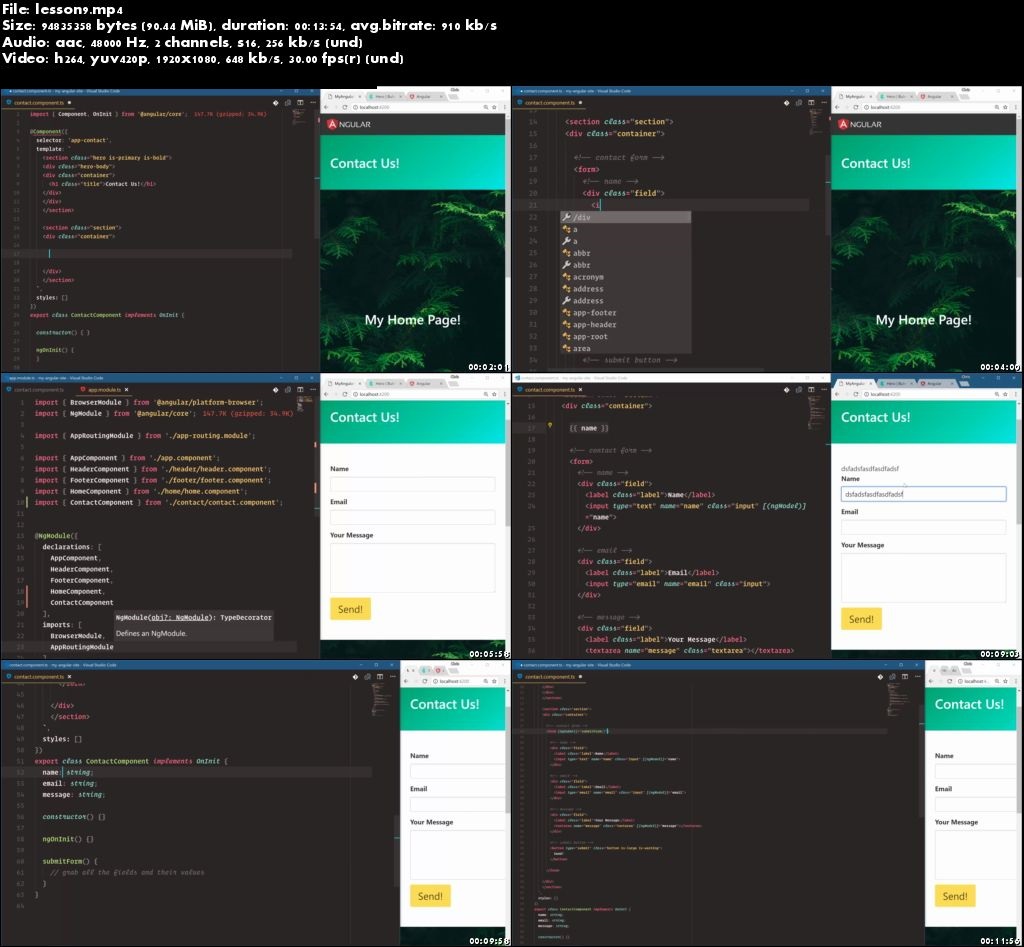Click the Angular logo in the 00:04:00 frame

(859, 124)
